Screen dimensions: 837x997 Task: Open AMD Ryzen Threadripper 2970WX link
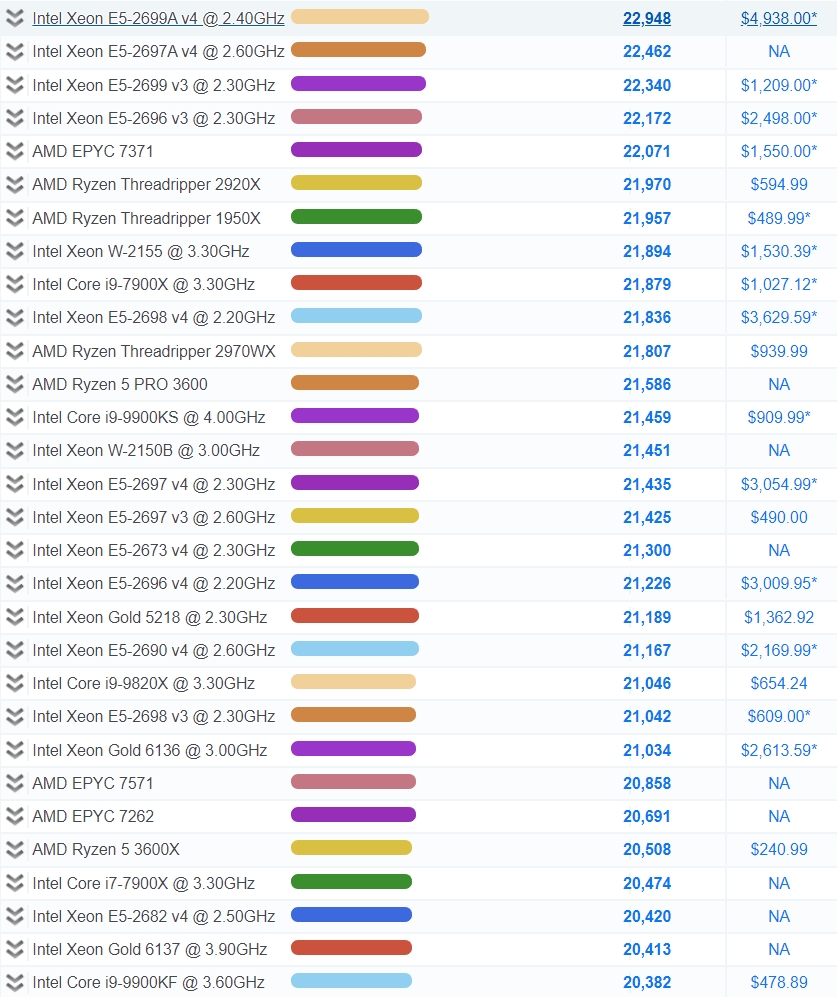coord(154,351)
